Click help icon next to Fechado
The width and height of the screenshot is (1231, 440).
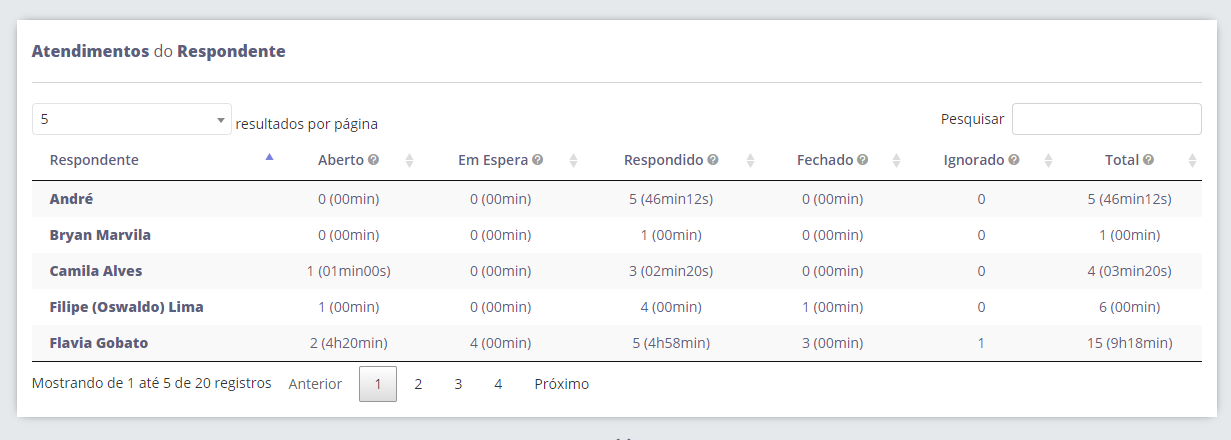862,160
